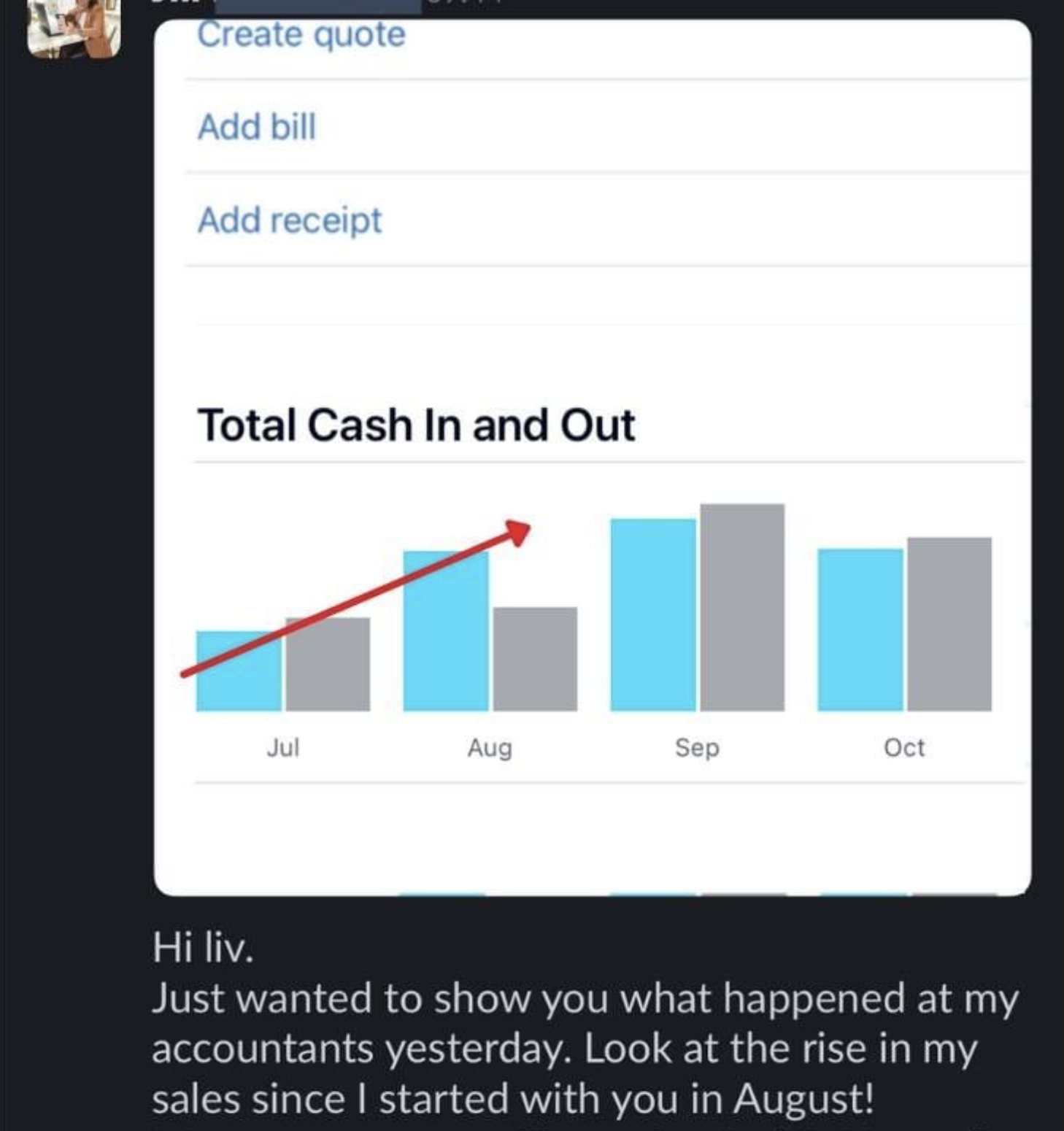Click the Aug axis label
Viewport: 1064px width, 1131px height.
(x=490, y=747)
